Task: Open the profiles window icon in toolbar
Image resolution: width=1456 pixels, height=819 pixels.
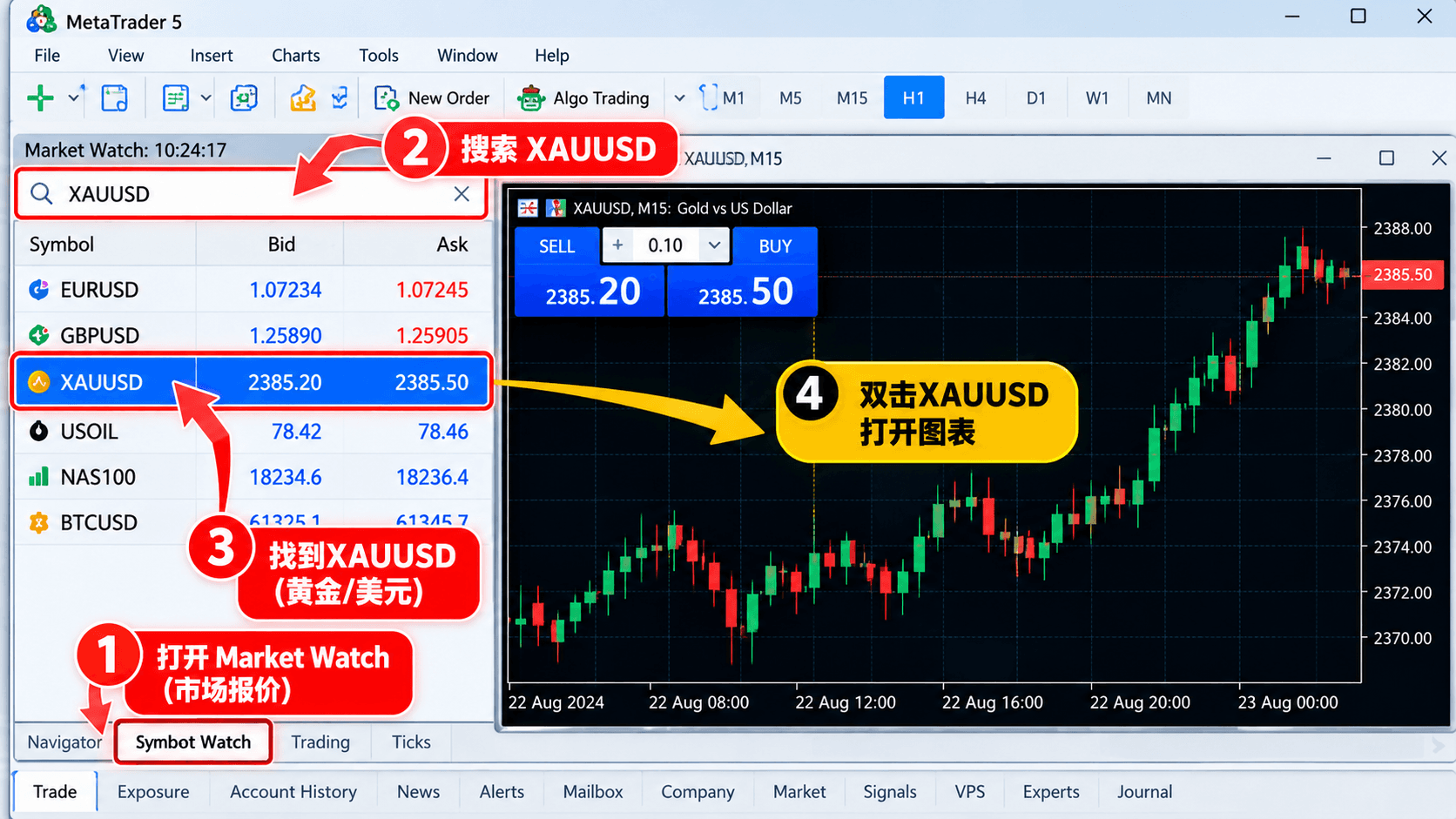Action: pyautogui.click(x=115, y=98)
